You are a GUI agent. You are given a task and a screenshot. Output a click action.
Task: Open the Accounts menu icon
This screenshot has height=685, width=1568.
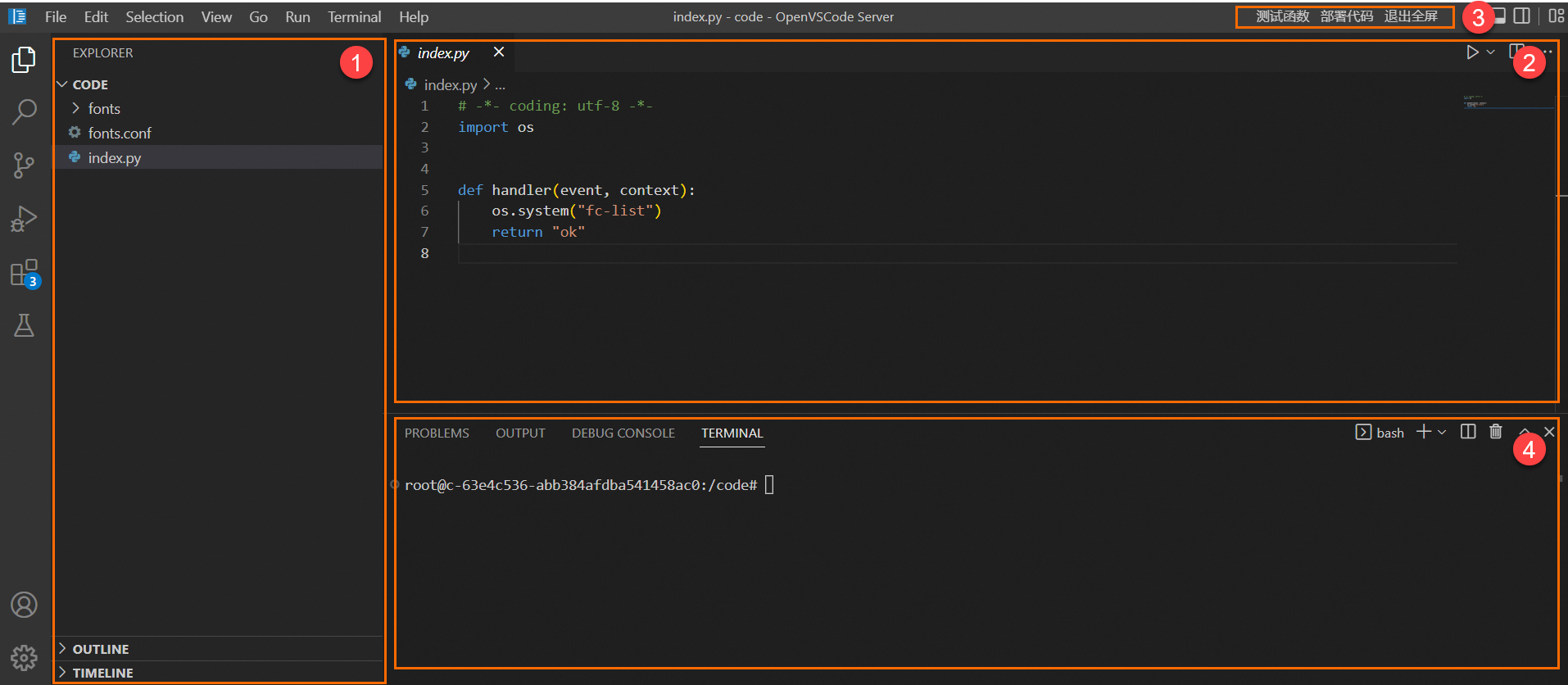coord(24,605)
